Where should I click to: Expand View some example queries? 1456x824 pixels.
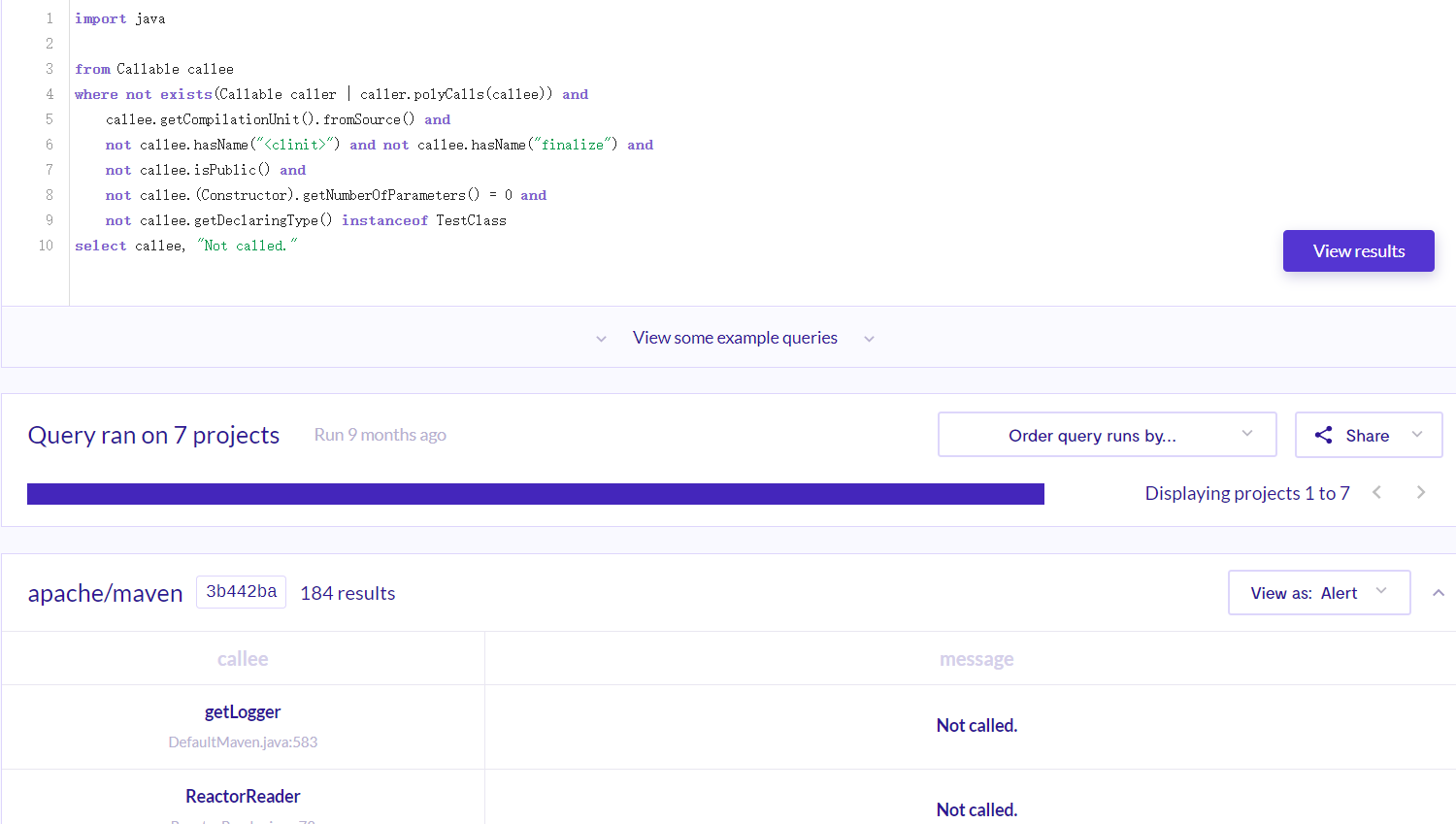point(735,338)
